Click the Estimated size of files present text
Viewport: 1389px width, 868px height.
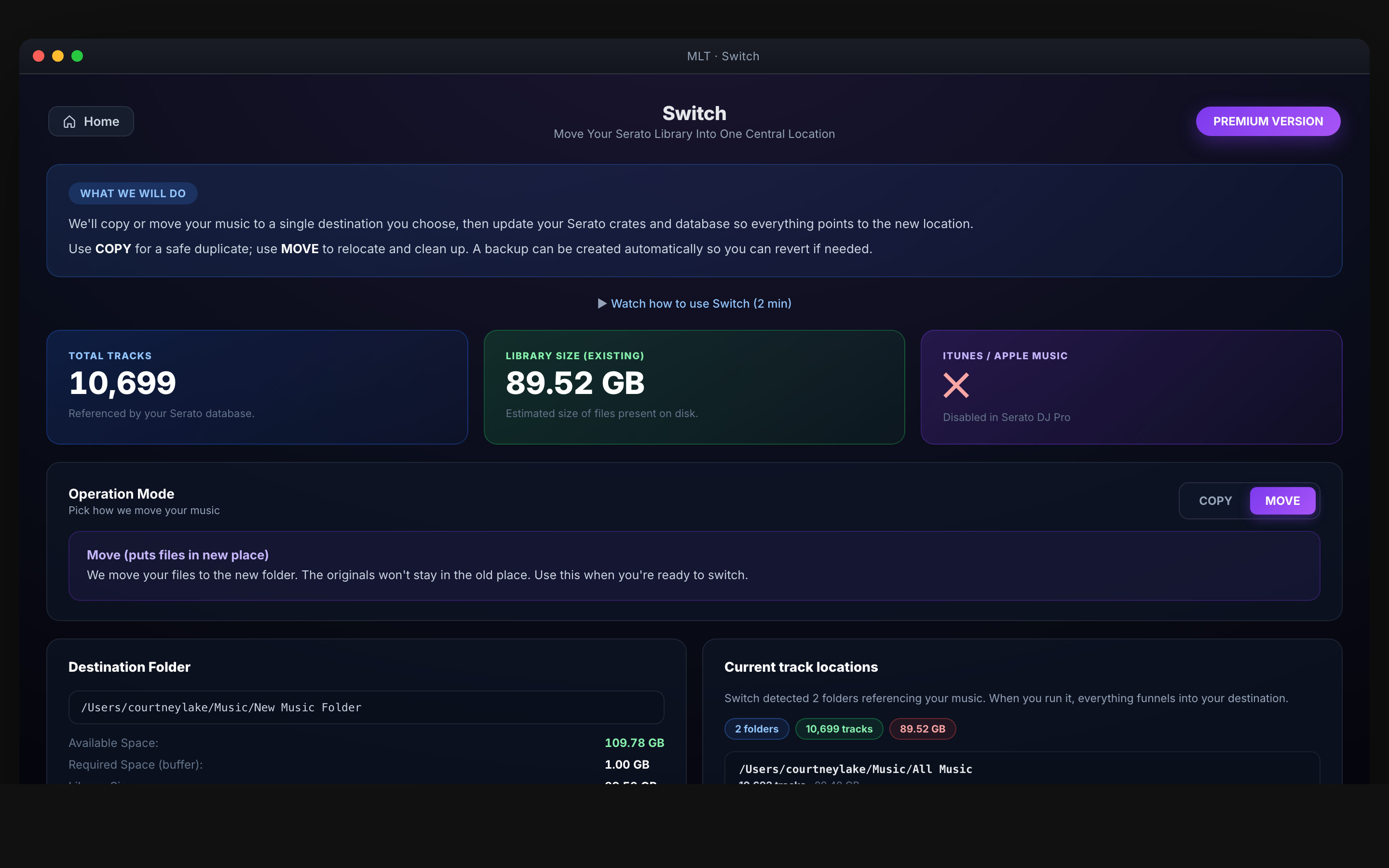pos(601,413)
